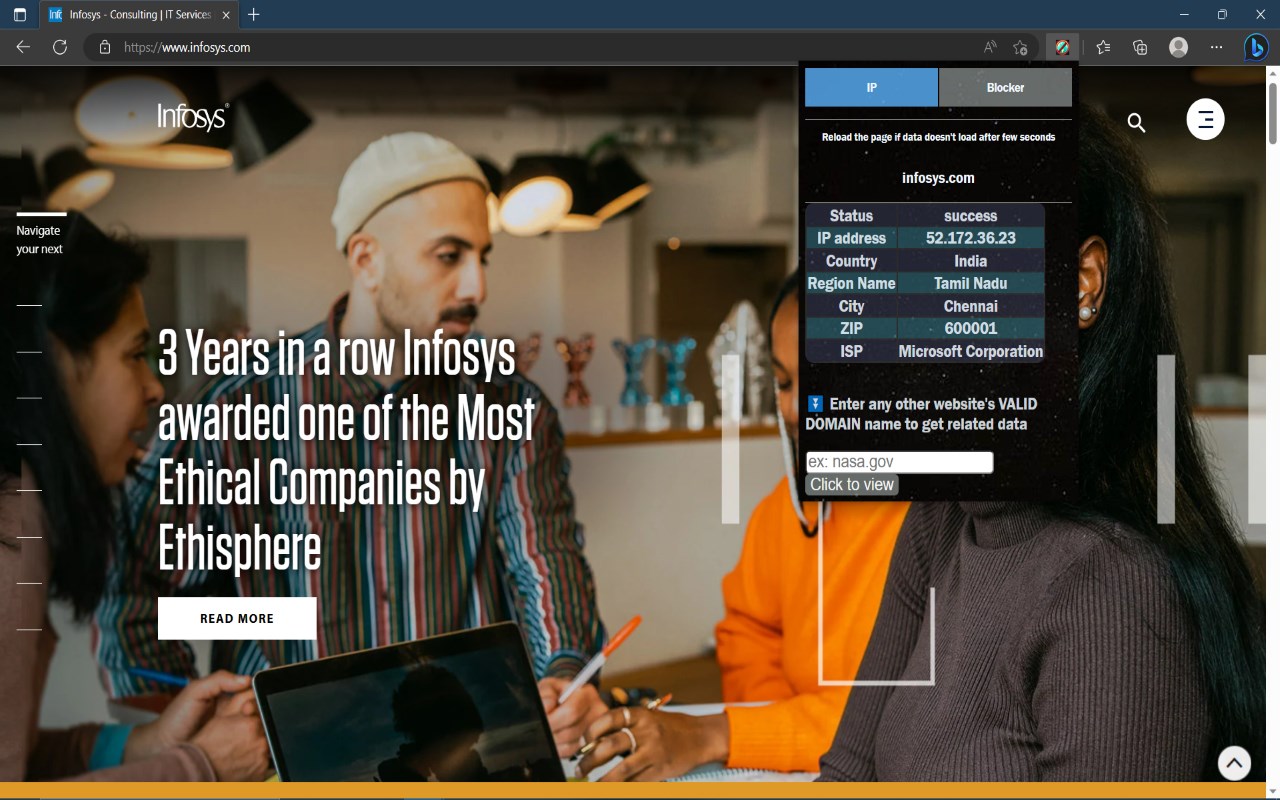View site information lock icon
Screen dimensions: 1280x800
coord(104,47)
